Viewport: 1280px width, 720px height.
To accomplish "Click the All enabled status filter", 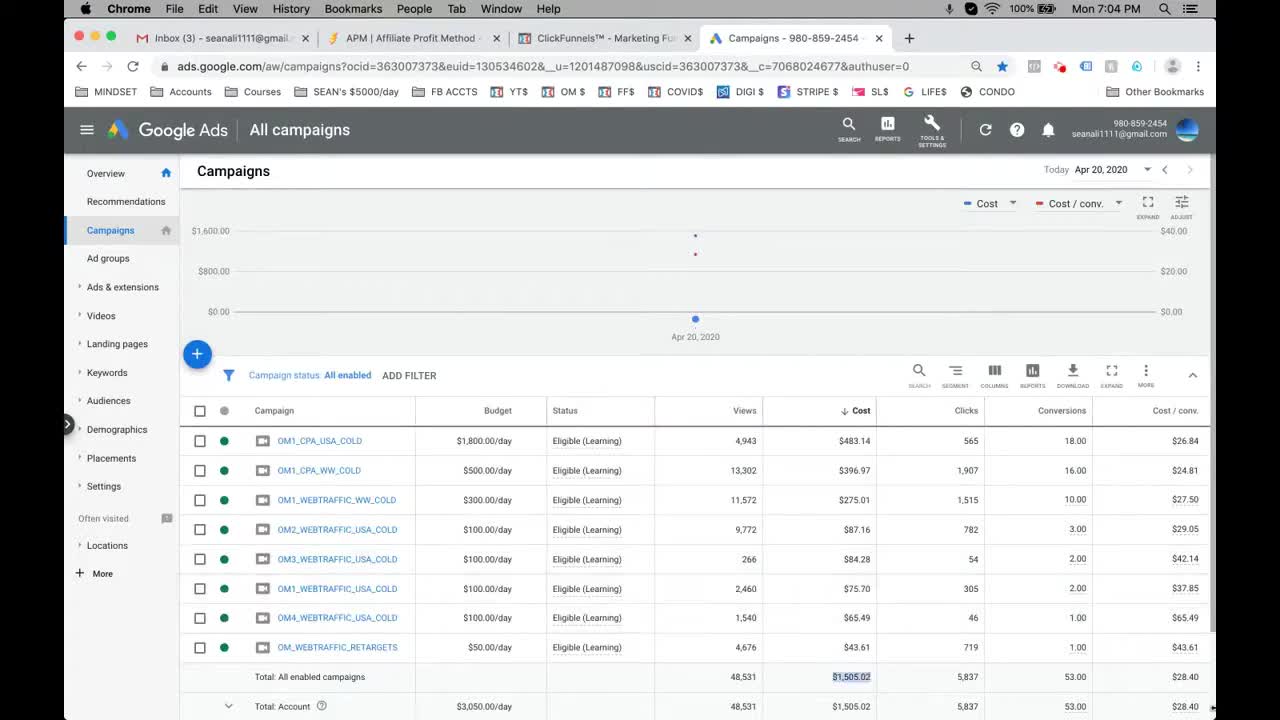I will 347,376.
